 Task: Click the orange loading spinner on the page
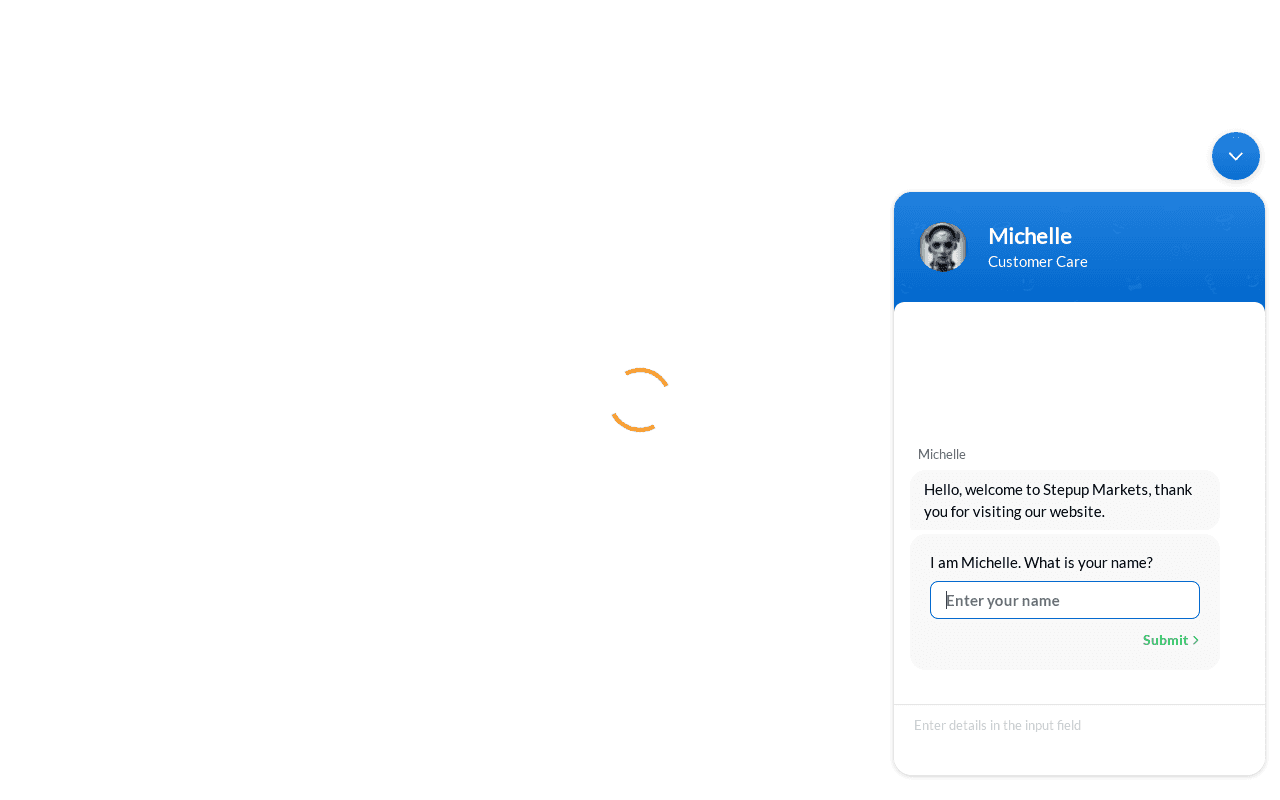[x=640, y=400]
